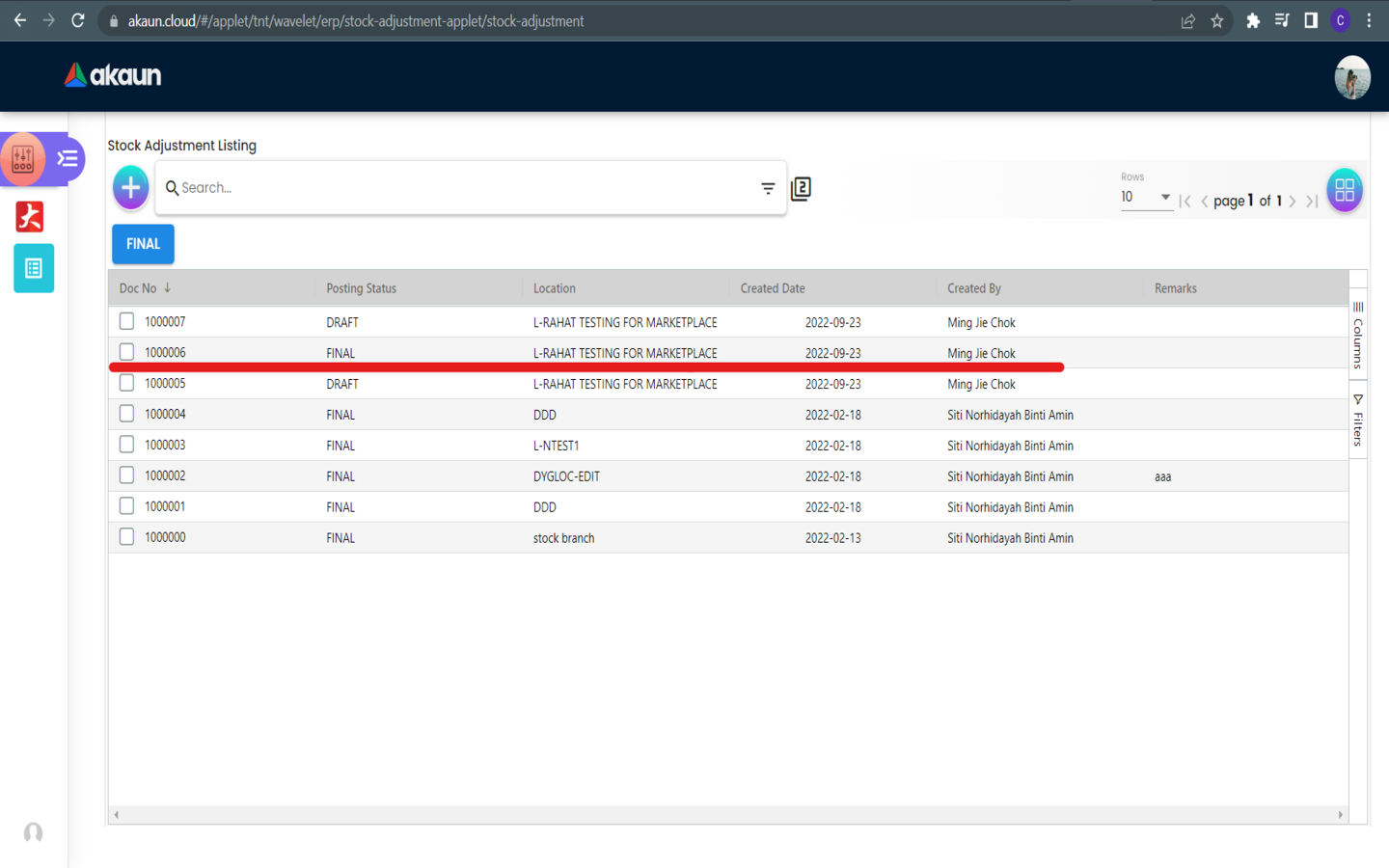Click into the Search input field
The height and width of the screenshot is (868, 1389).
tap(463, 188)
